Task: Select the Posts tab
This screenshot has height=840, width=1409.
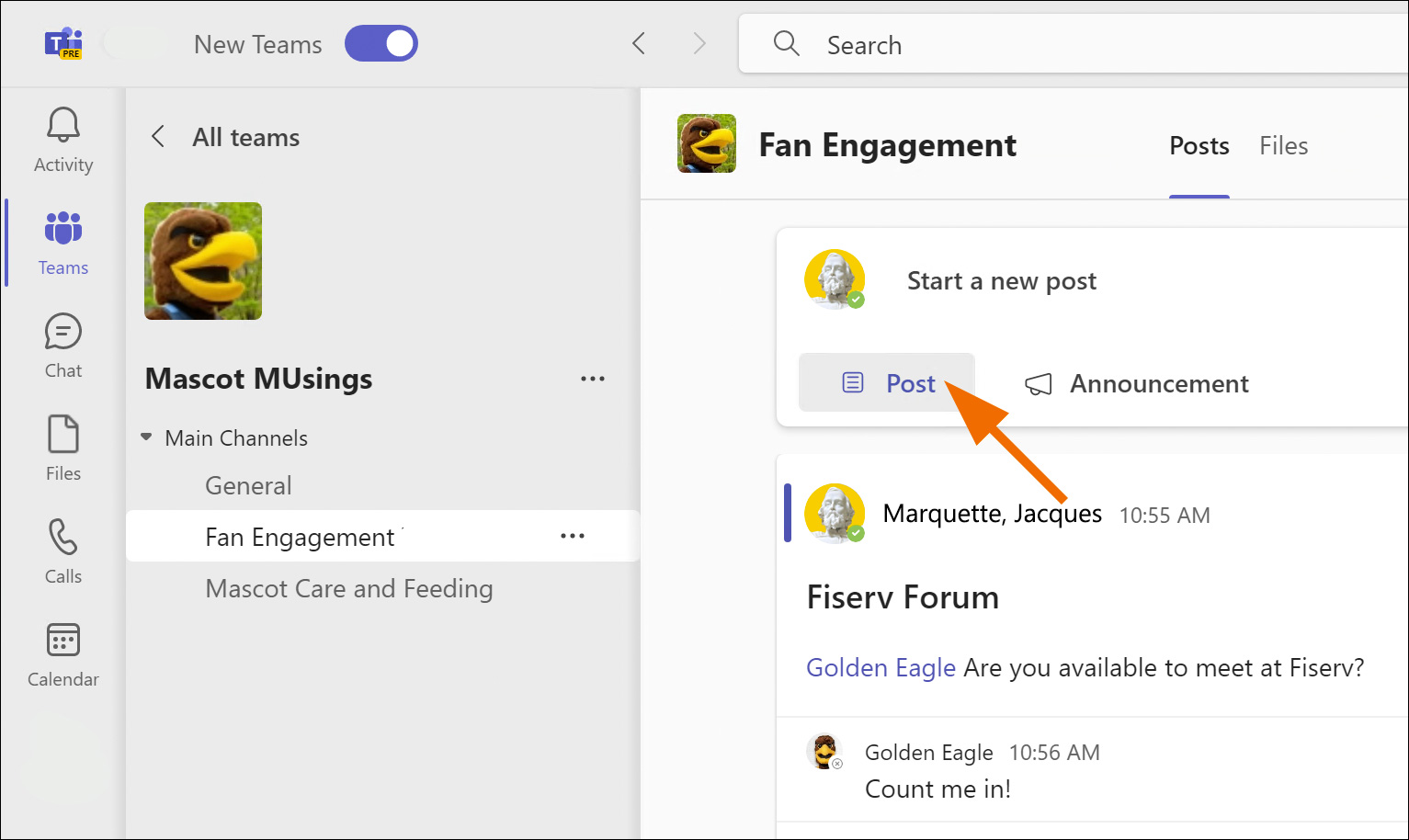Action: (x=1199, y=145)
